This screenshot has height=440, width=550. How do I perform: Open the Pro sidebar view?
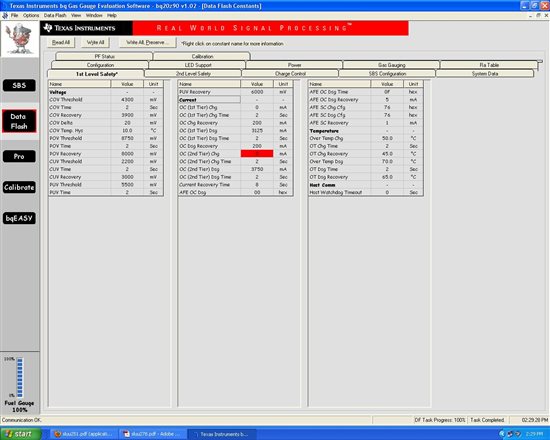19,156
